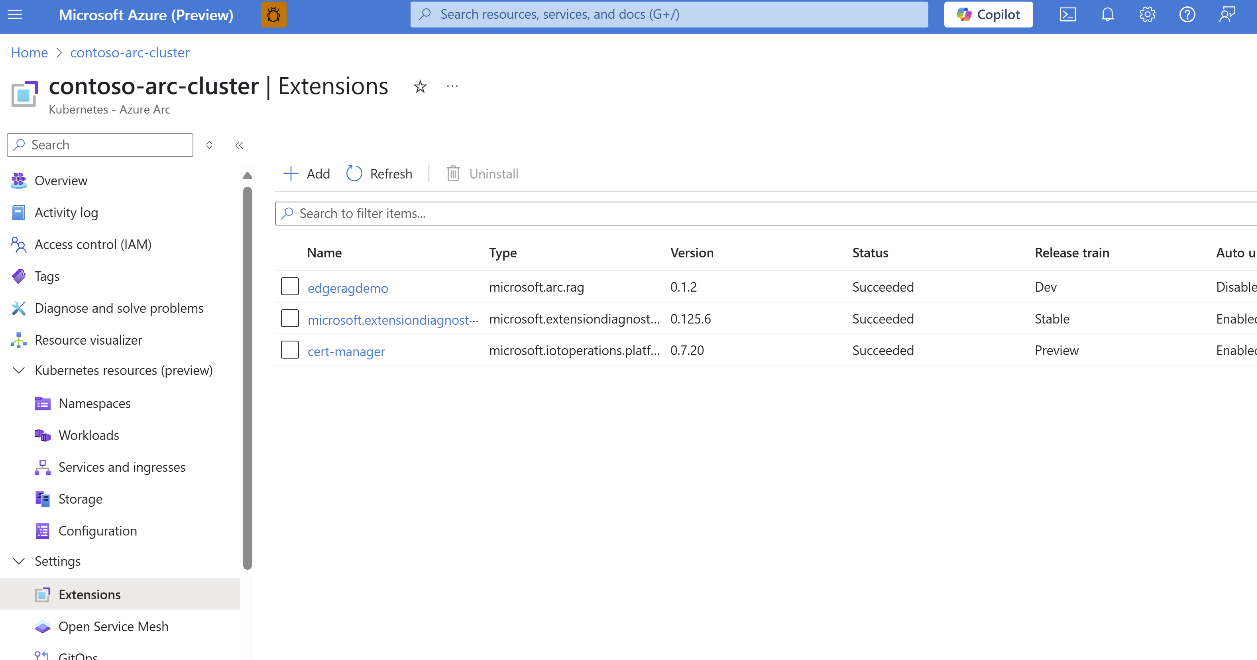The image size is (1257, 660).
Task: Sort by the Status column header
Action: click(x=870, y=253)
